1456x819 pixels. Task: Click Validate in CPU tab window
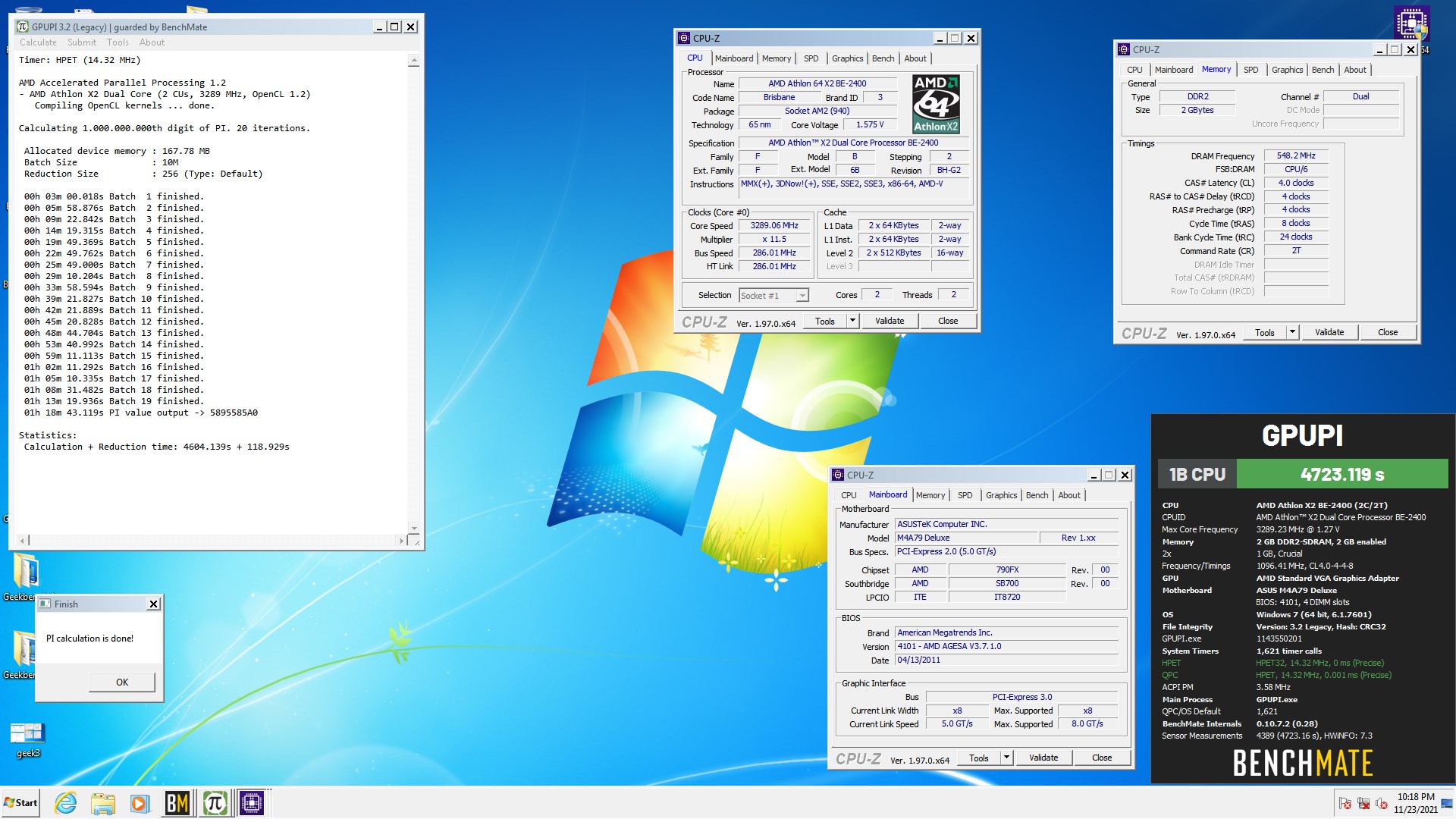point(890,321)
